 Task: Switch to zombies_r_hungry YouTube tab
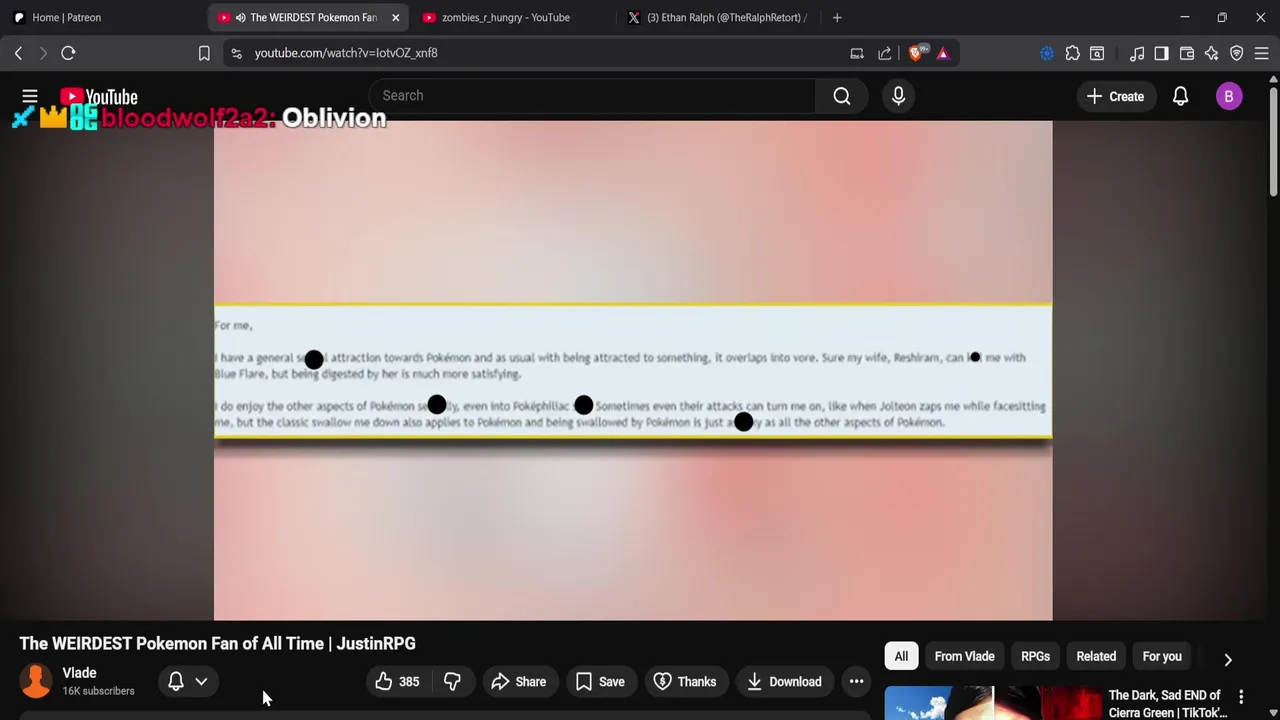pyautogui.click(x=505, y=17)
